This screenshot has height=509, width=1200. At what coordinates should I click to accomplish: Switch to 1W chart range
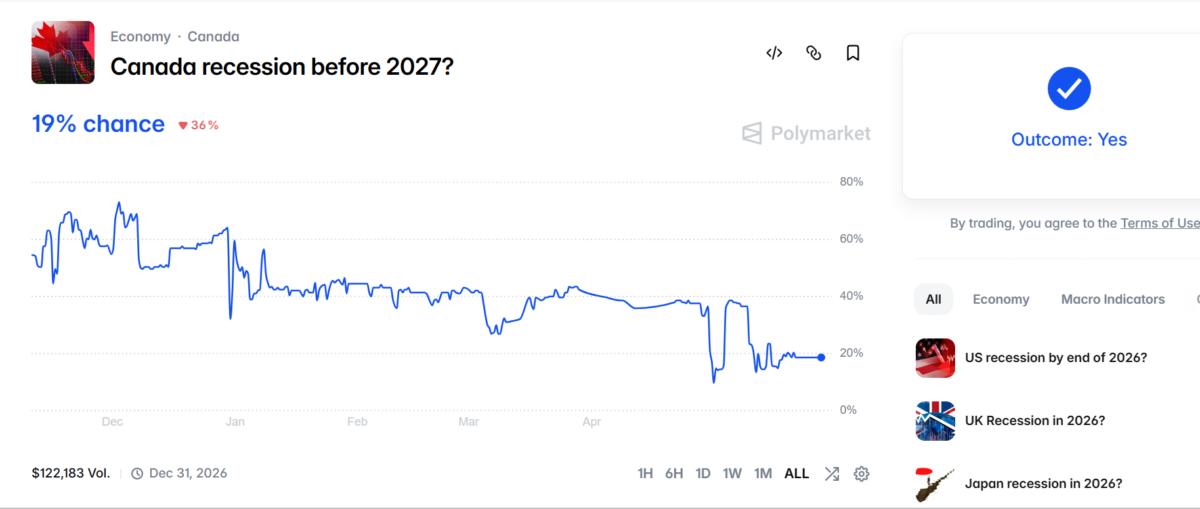click(732, 474)
